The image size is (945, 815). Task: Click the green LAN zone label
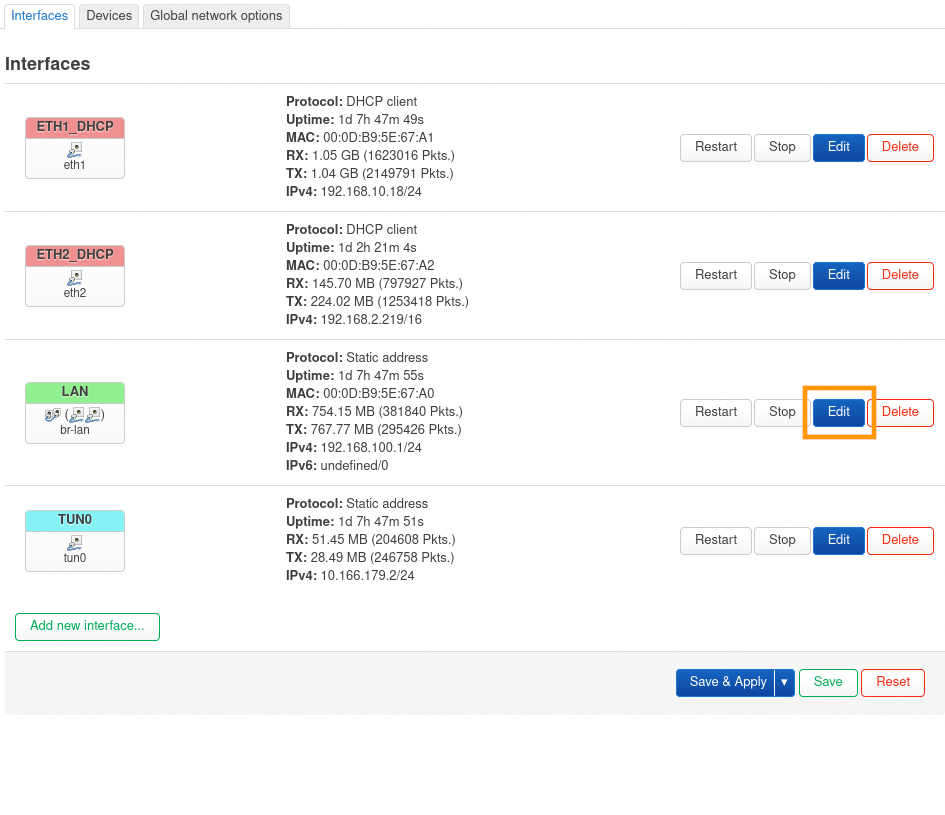75,392
